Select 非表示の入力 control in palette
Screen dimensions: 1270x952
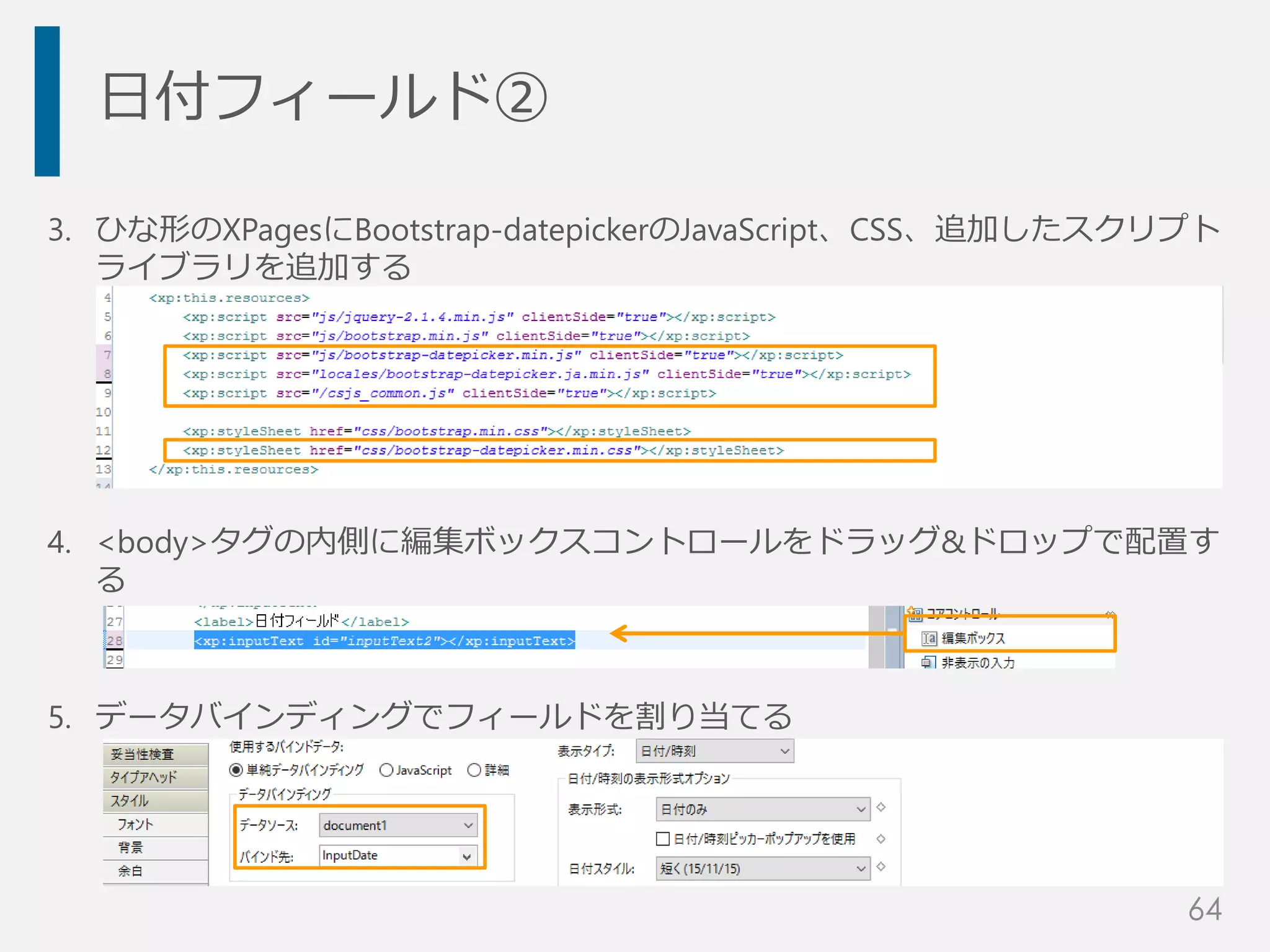[978, 663]
